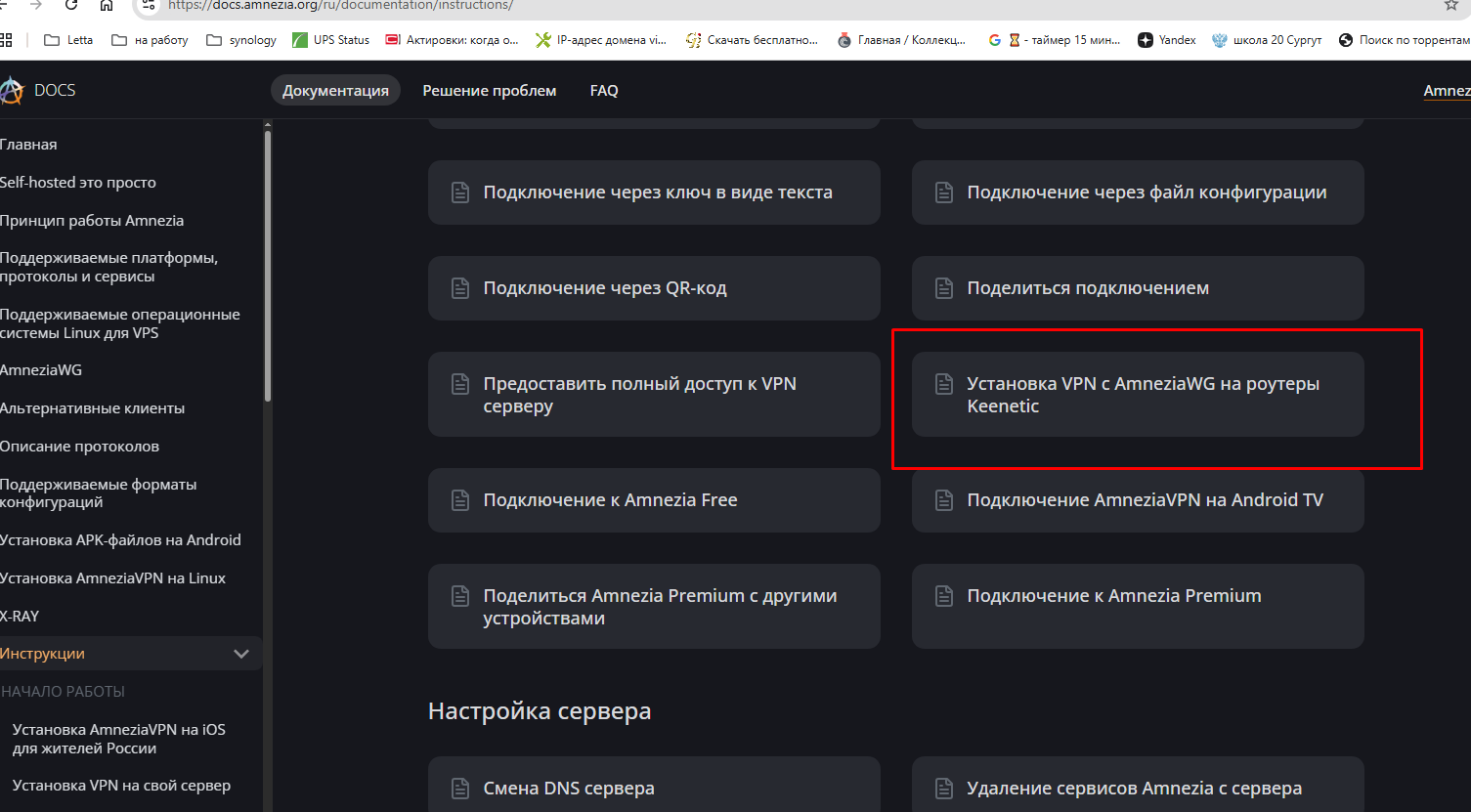This screenshot has height=812, width=1471.
Task: Go to the browser home page icon
Action: pos(107,5)
